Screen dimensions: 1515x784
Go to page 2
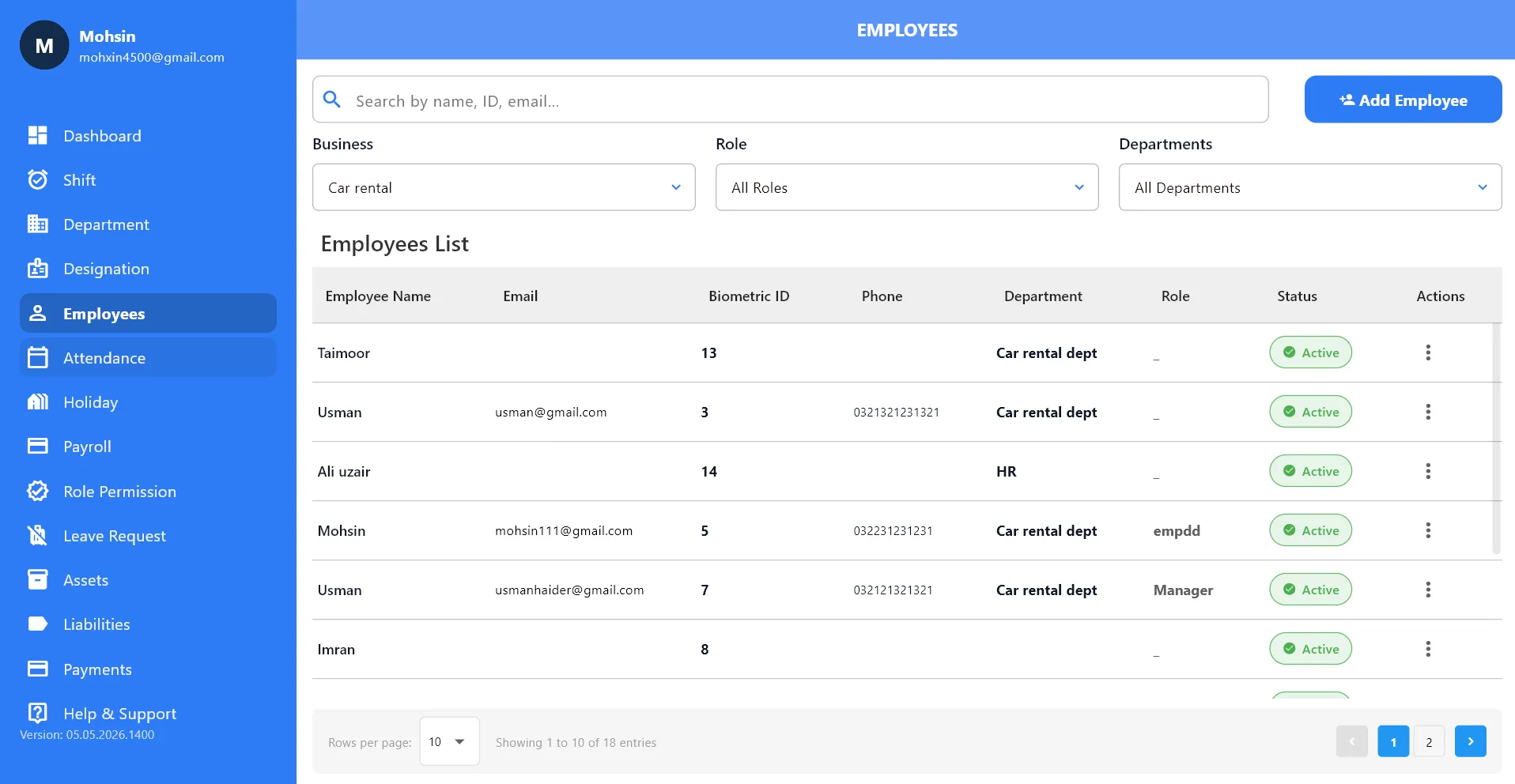click(x=1429, y=741)
